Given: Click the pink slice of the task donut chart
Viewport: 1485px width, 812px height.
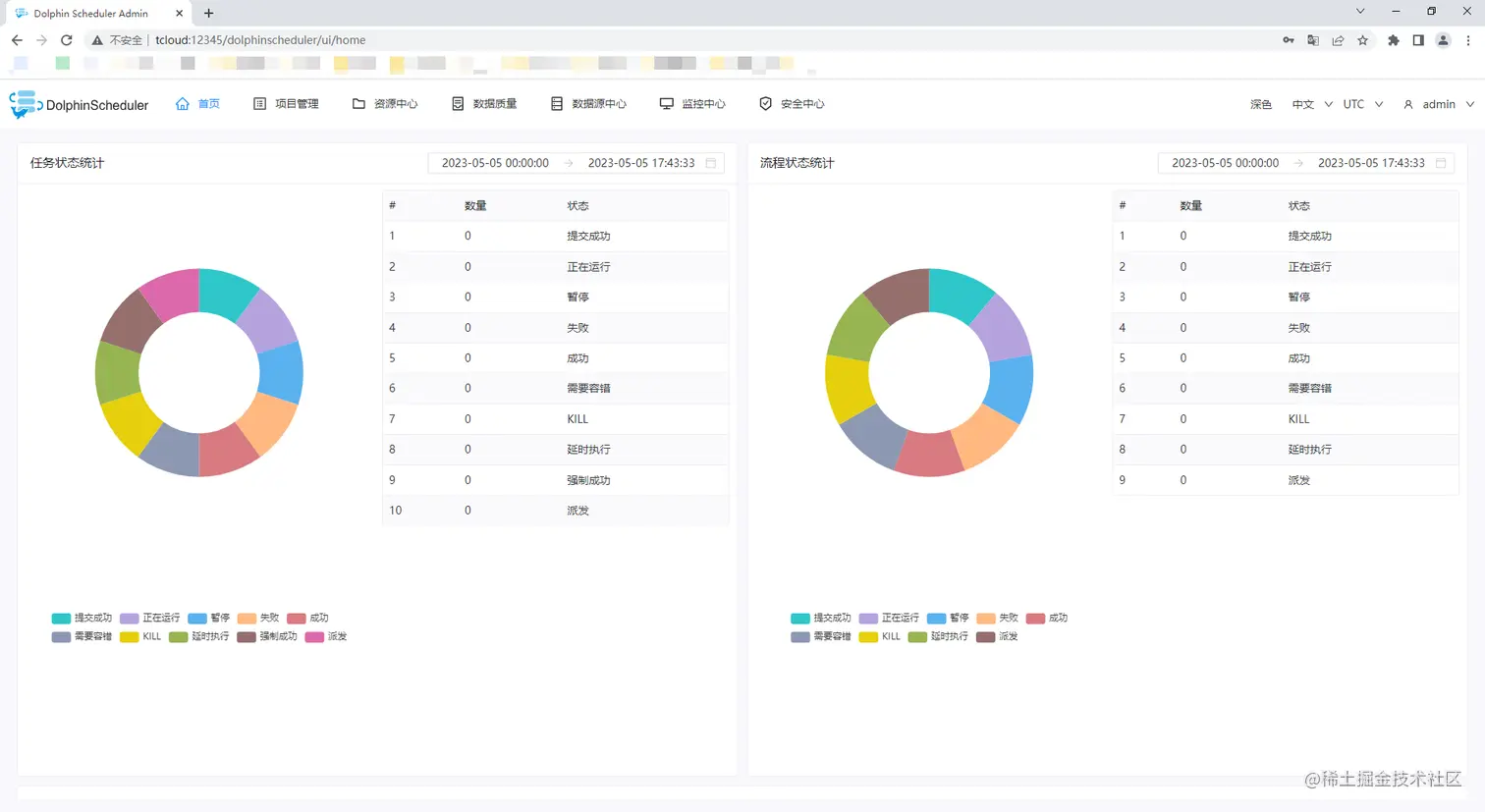Looking at the screenshot, I should tap(171, 293).
